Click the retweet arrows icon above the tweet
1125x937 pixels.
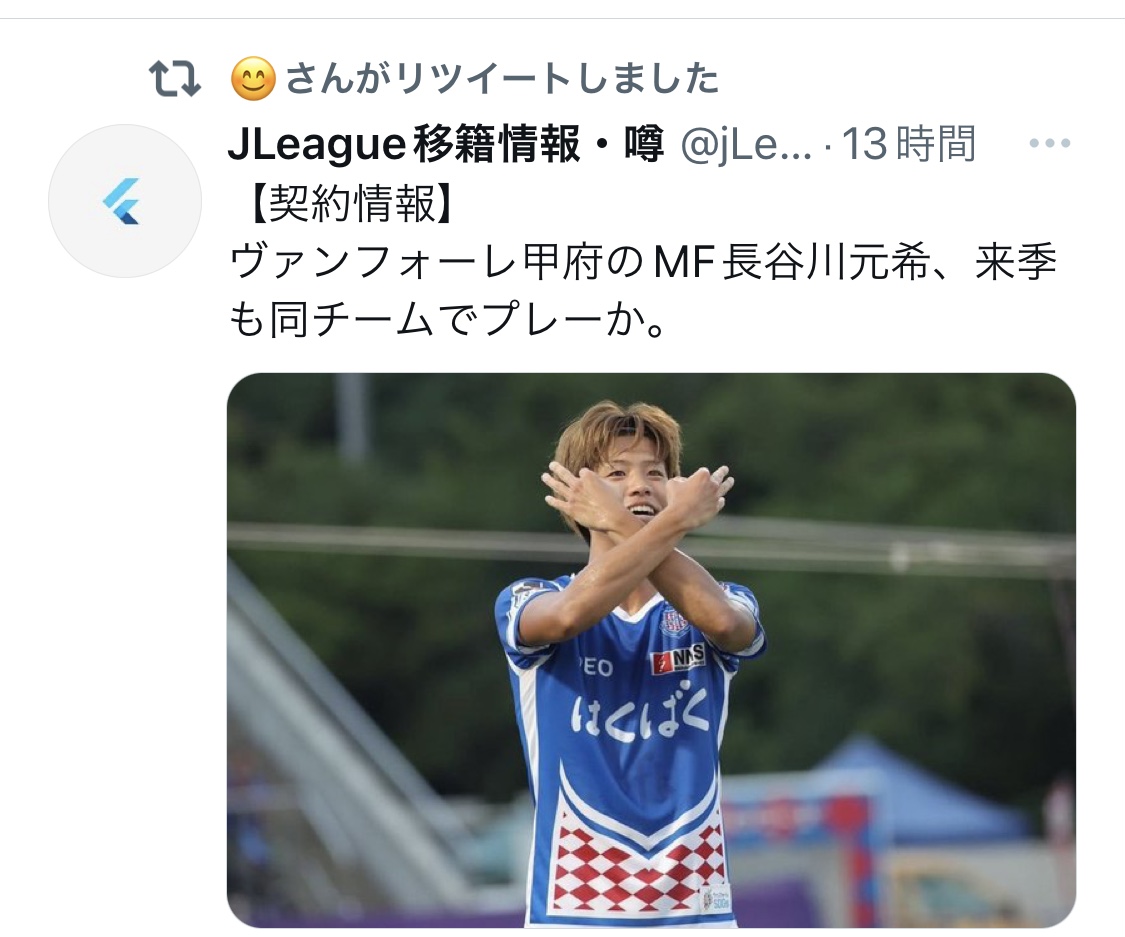click(175, 78)
